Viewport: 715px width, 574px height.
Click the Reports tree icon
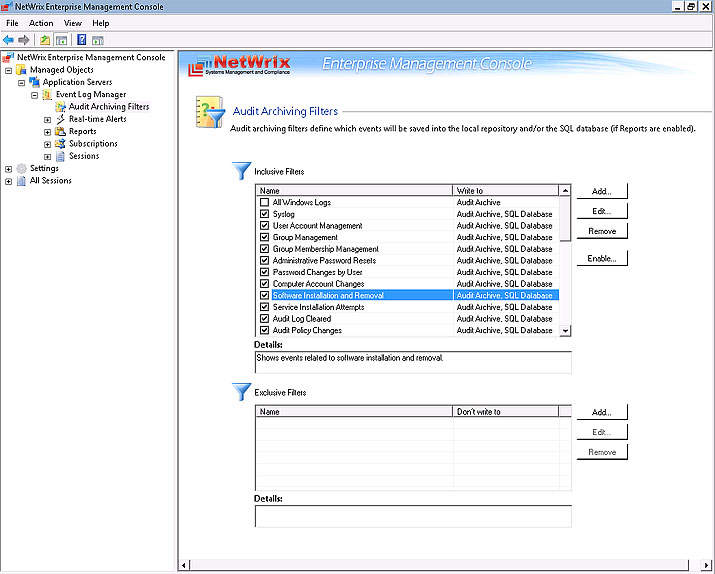point(60,131)
